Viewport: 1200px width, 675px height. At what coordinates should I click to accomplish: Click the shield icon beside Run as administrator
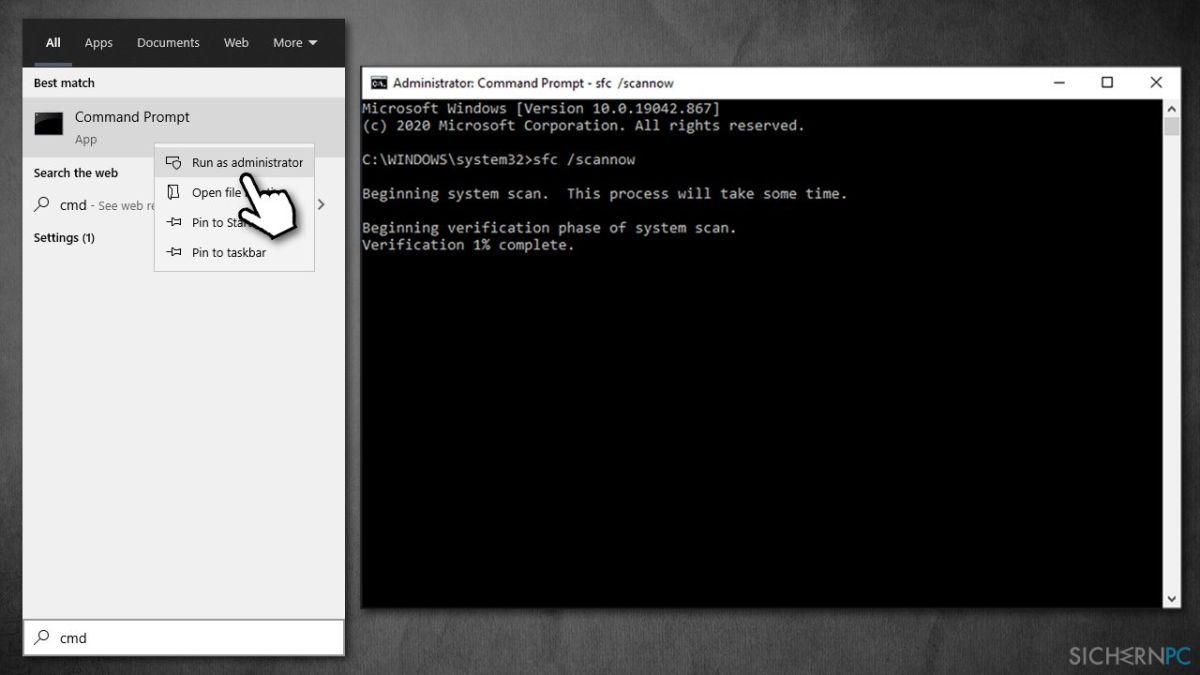[173, 162]
